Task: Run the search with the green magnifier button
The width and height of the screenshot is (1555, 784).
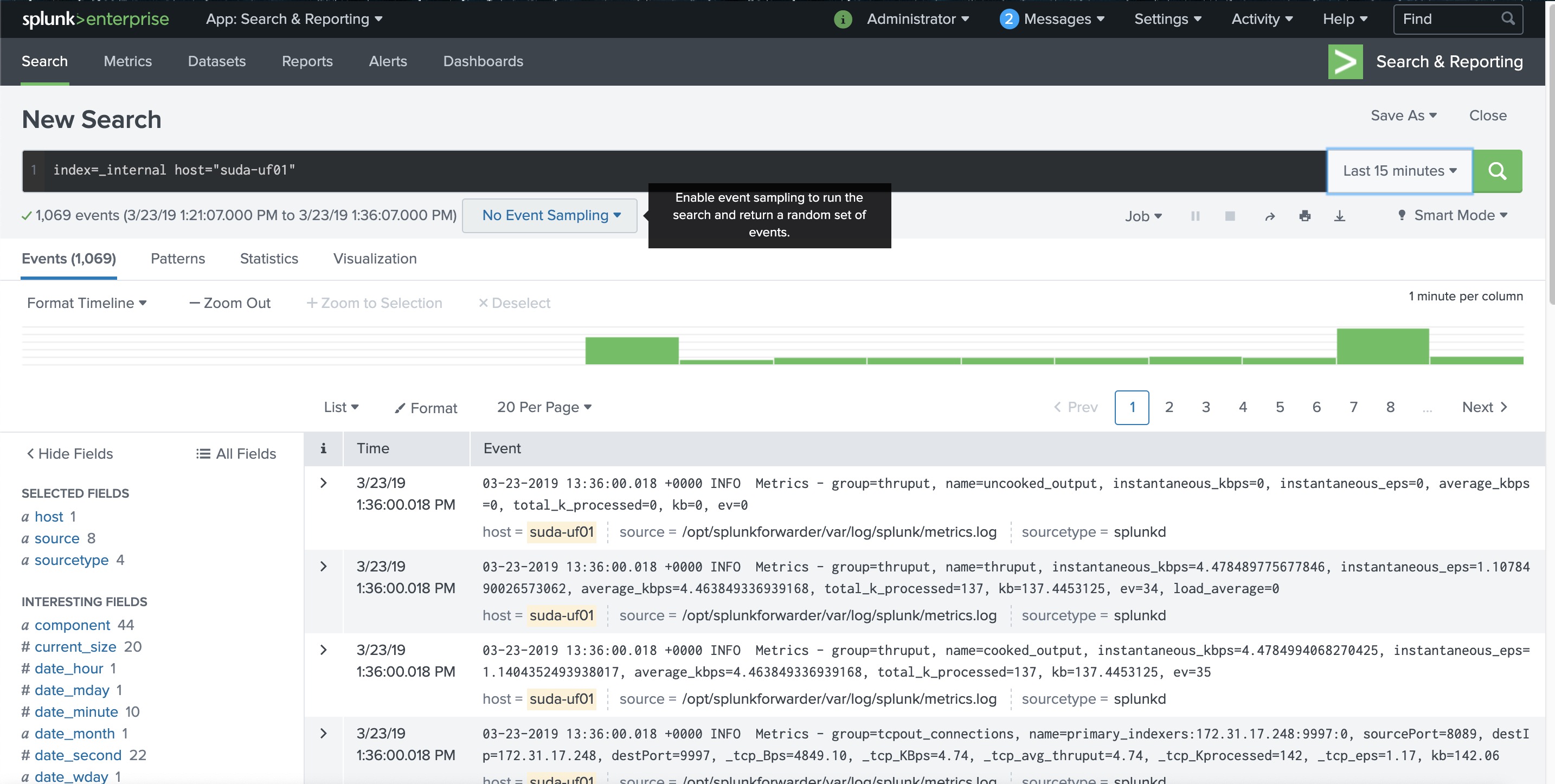Action: pos(1498,171)
